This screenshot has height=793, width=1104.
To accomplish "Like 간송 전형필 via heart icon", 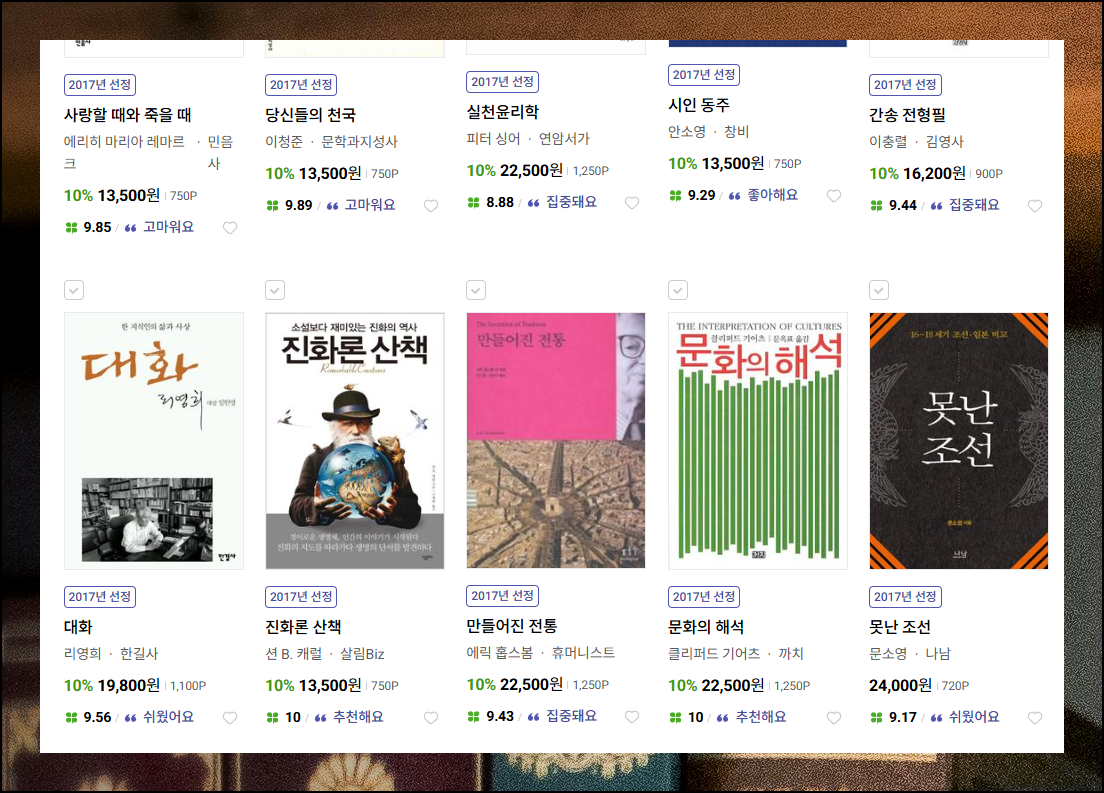I will pos(1035,206).
